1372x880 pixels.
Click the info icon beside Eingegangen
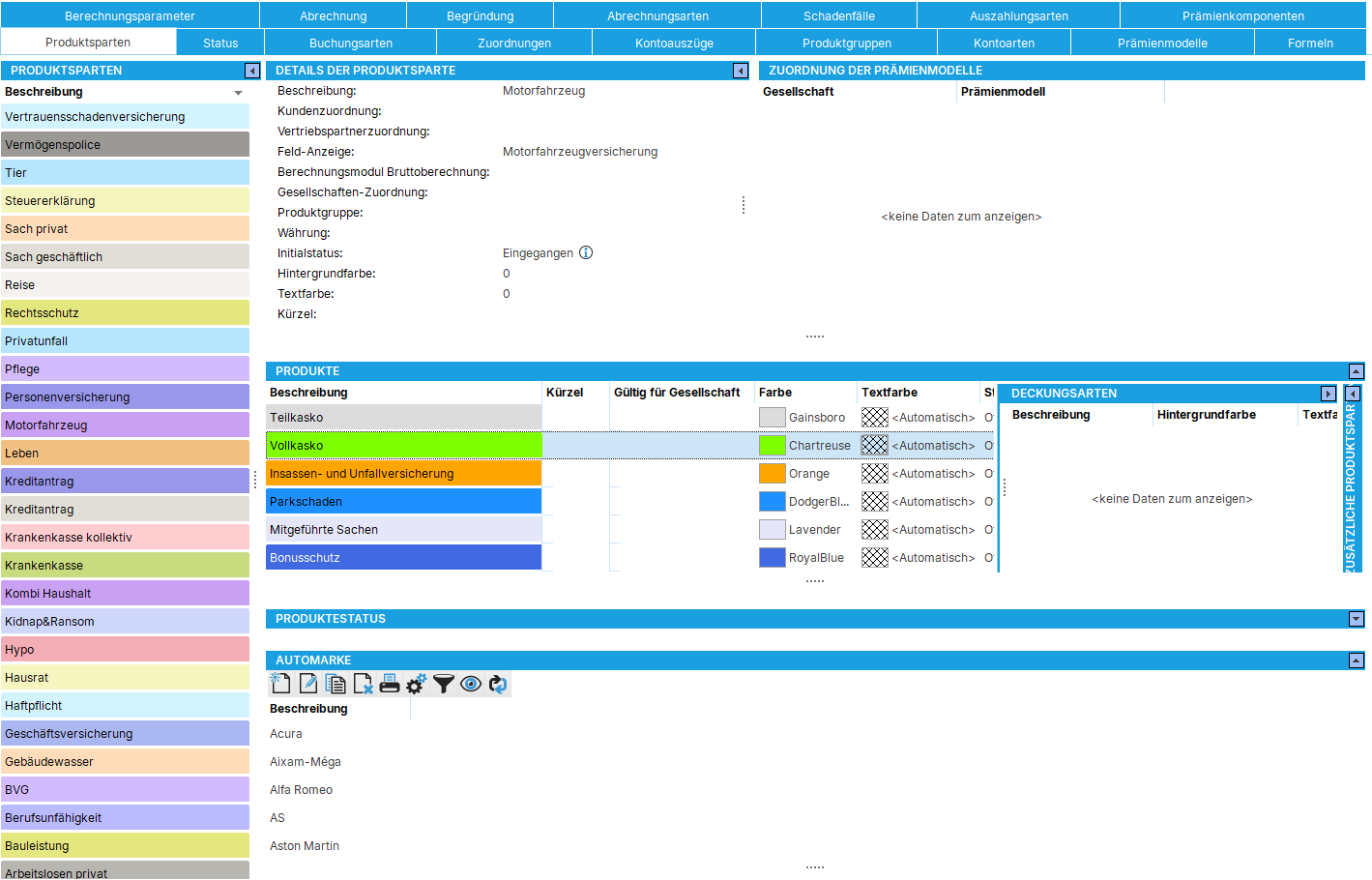pyautogui.click(x=586, y=252)
